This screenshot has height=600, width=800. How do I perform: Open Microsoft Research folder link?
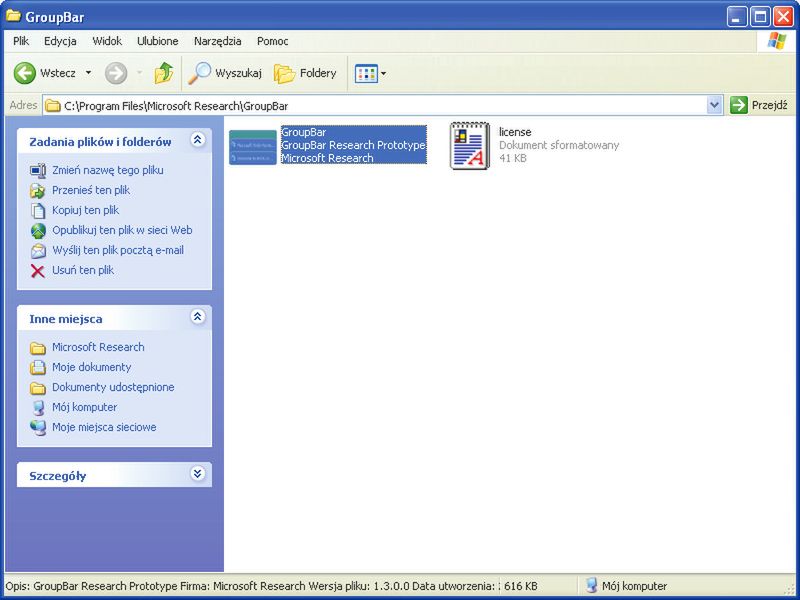tap(98, 347)
